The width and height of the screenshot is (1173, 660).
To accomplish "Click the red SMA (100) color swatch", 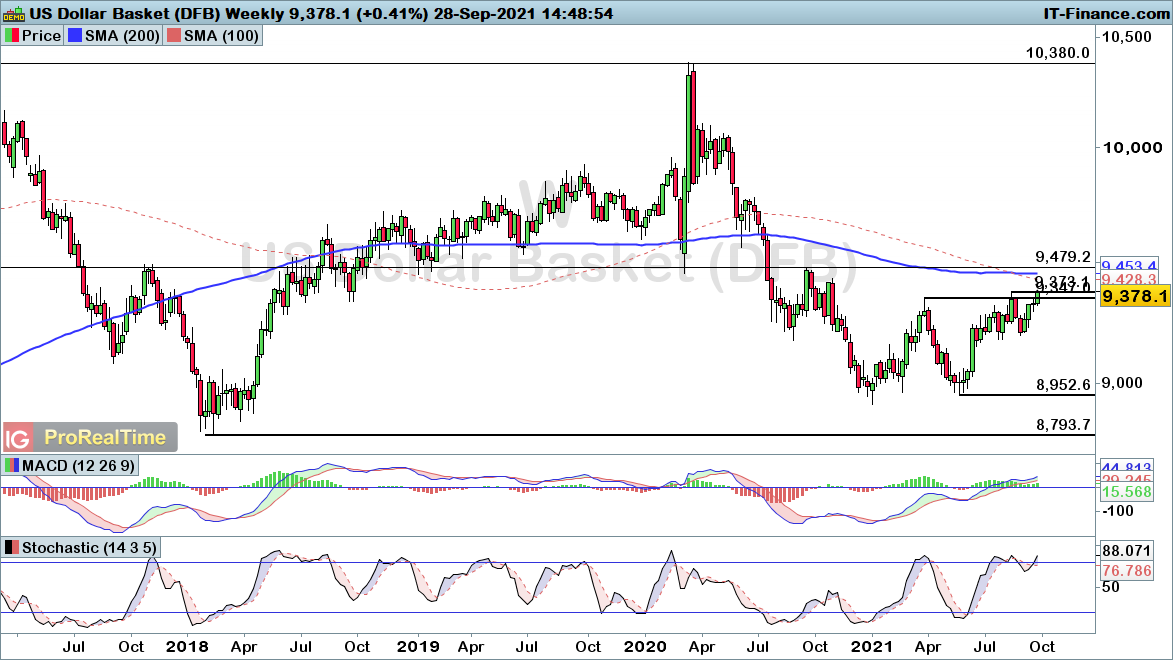I will (x=174, y=36).
